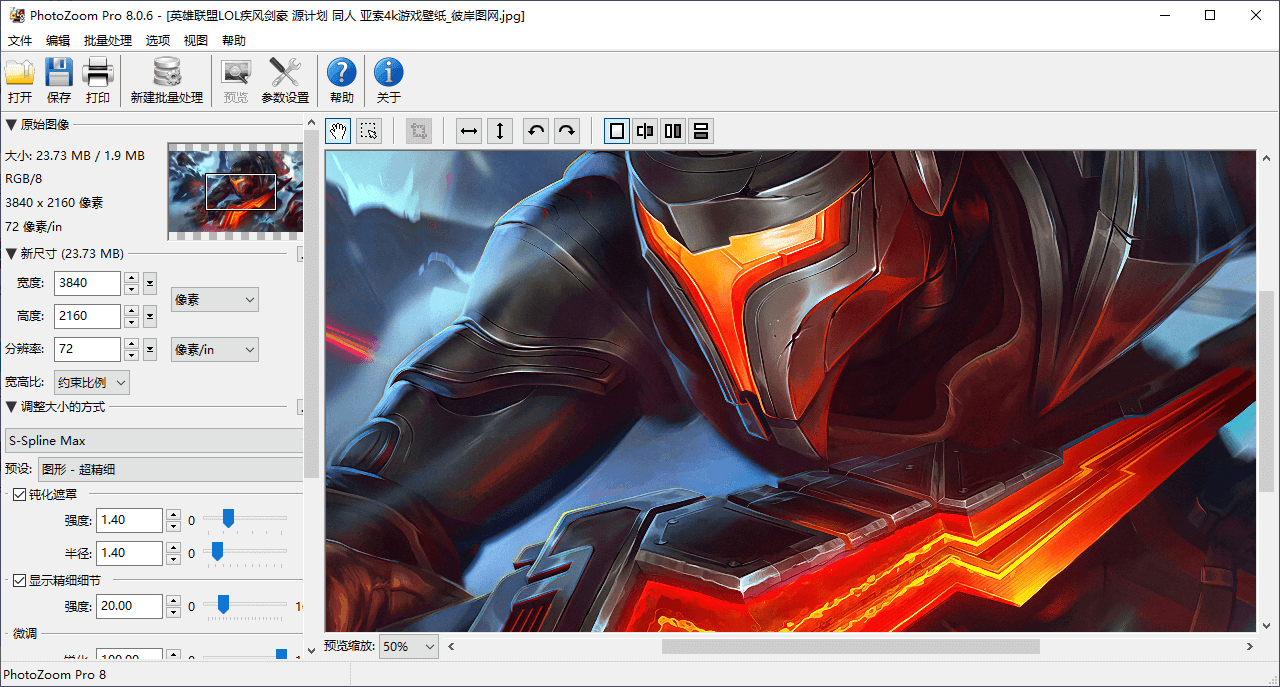Flip the image horizontally
1280x687 pixels.
[468, 131]
